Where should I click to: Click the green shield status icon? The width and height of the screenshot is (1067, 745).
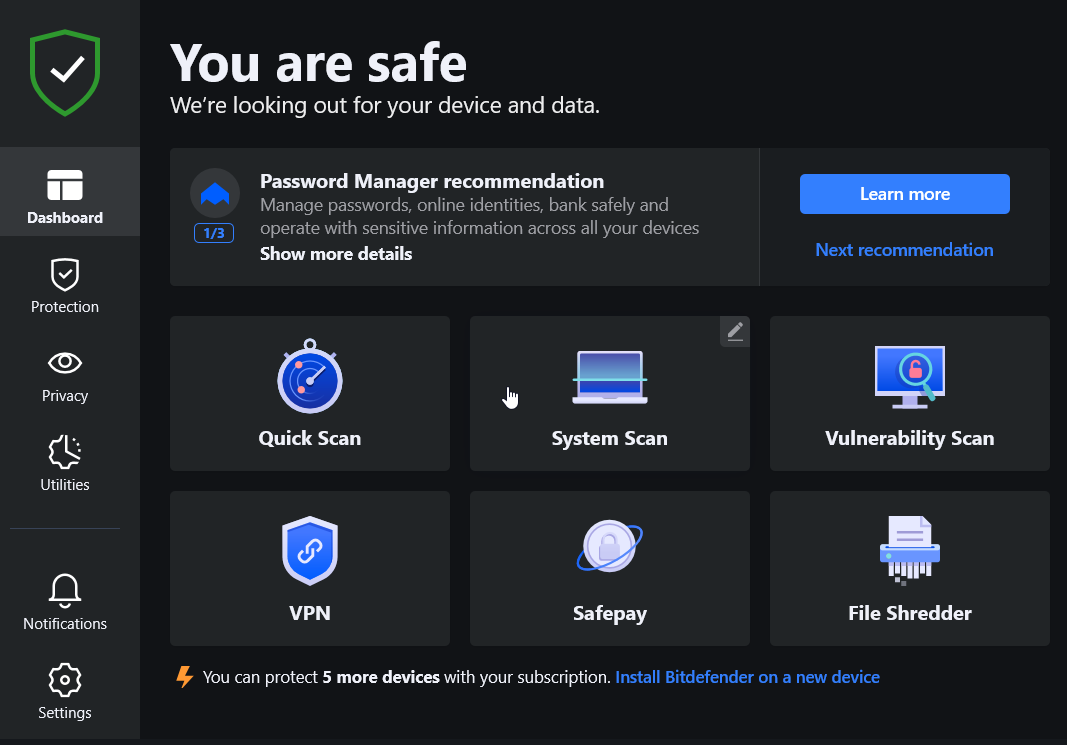pos(65,72)
